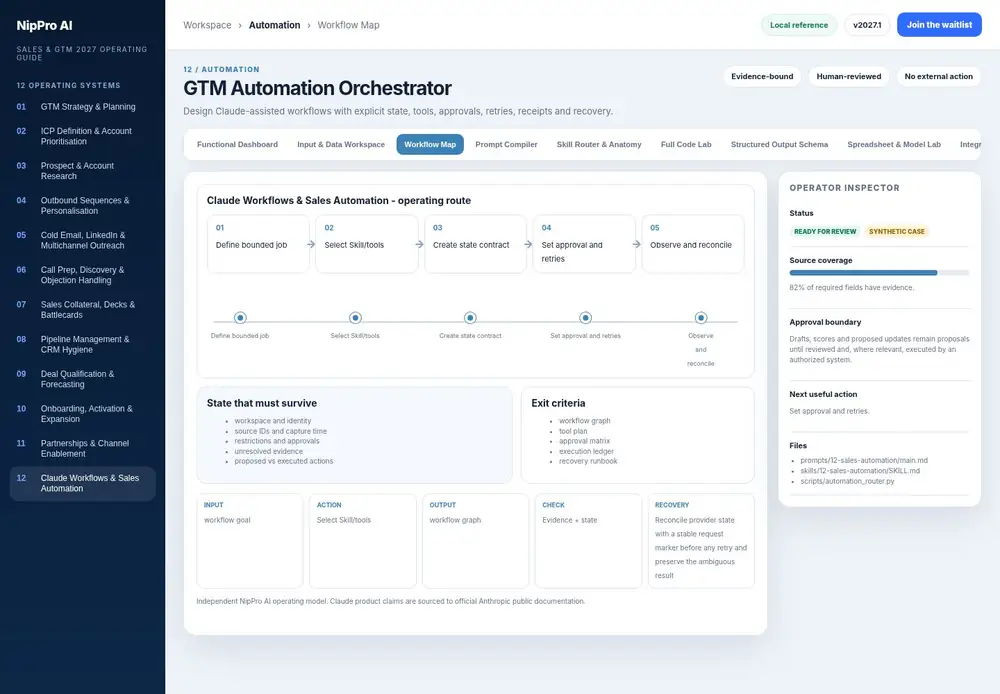
Task: Click the Observe and reconcile timeline node
Action: (701, 318)
